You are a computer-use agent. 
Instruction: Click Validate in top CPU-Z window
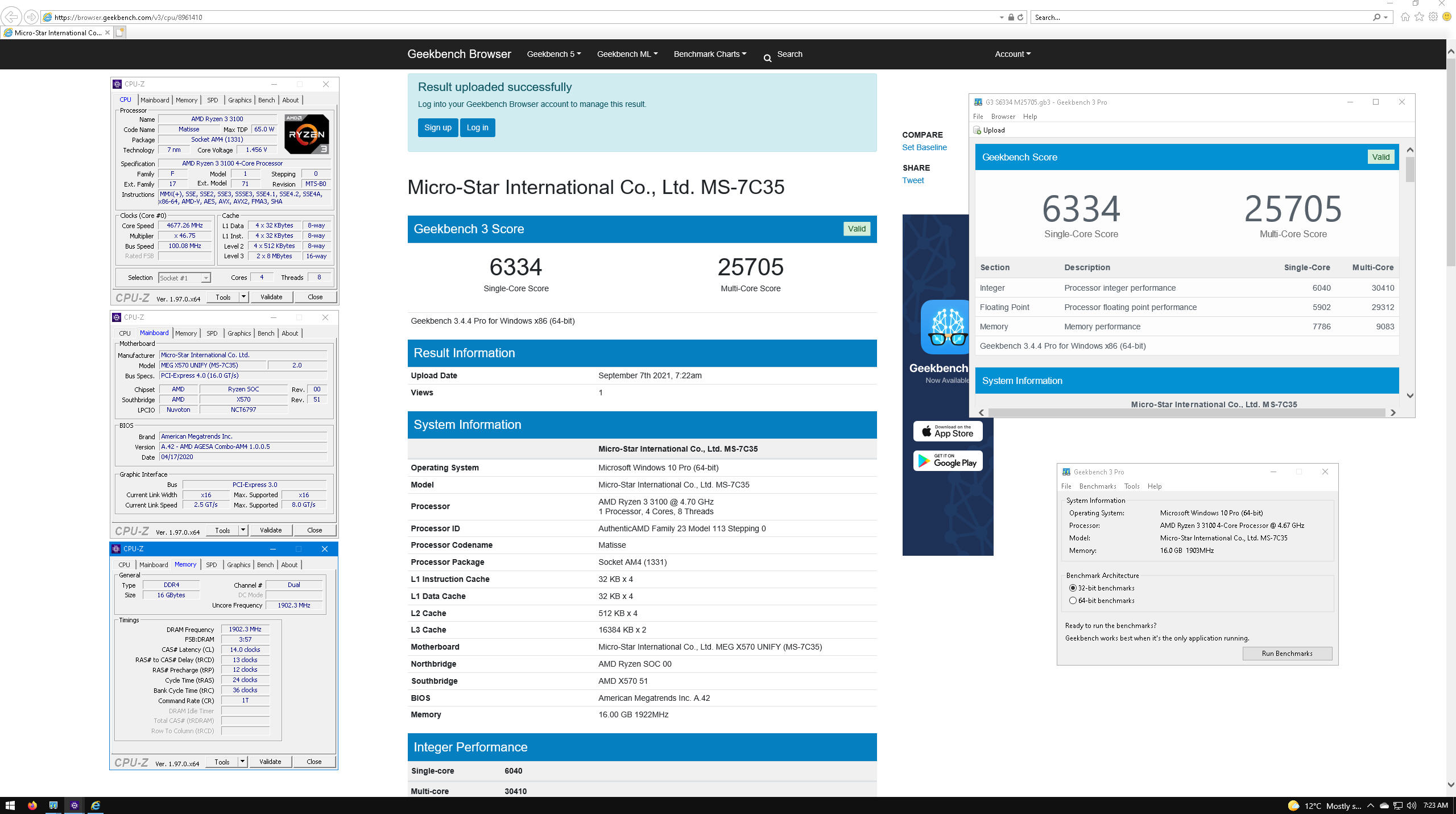271,297
